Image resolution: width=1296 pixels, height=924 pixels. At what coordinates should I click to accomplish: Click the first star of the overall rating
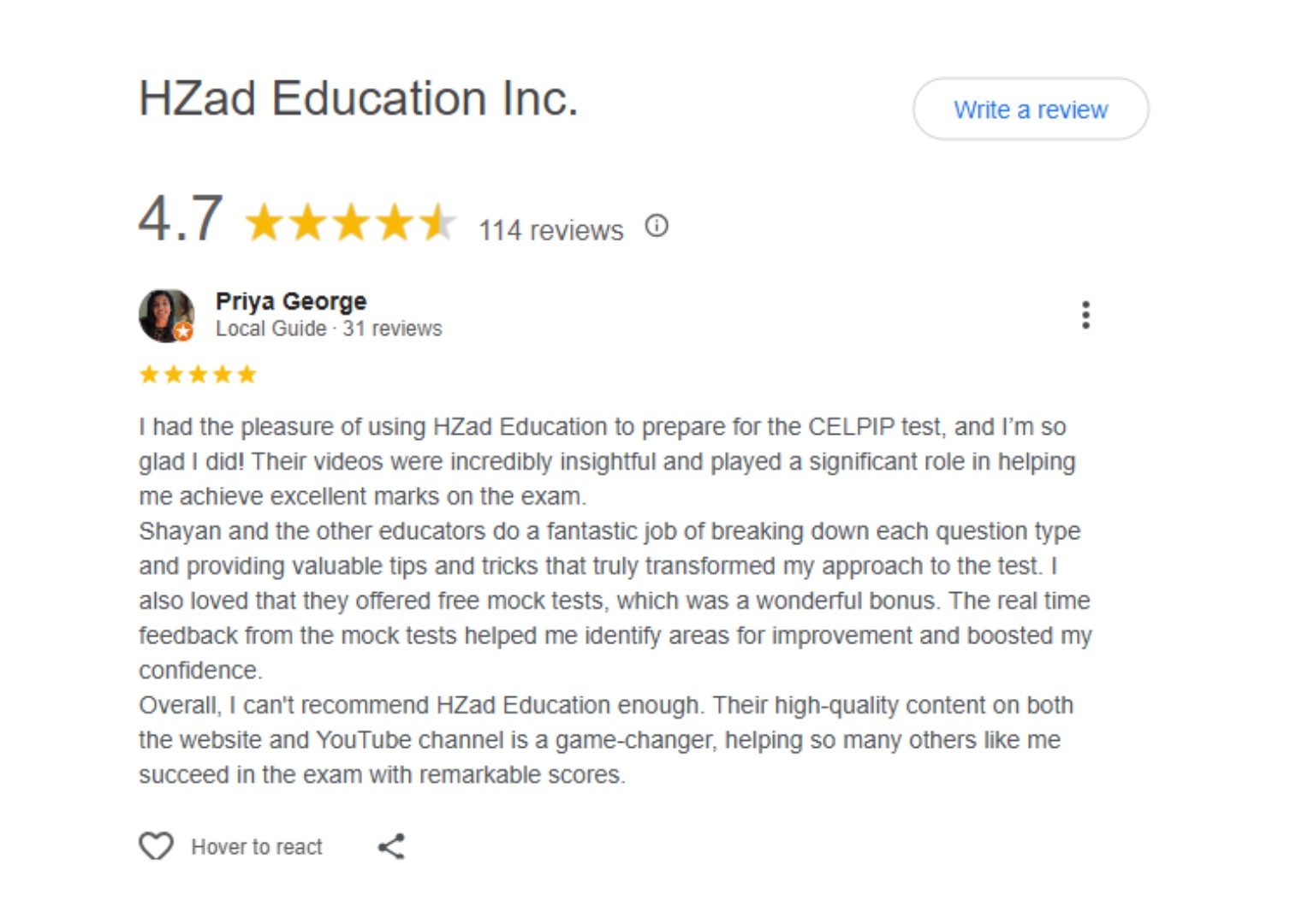[x=264, y=222]
